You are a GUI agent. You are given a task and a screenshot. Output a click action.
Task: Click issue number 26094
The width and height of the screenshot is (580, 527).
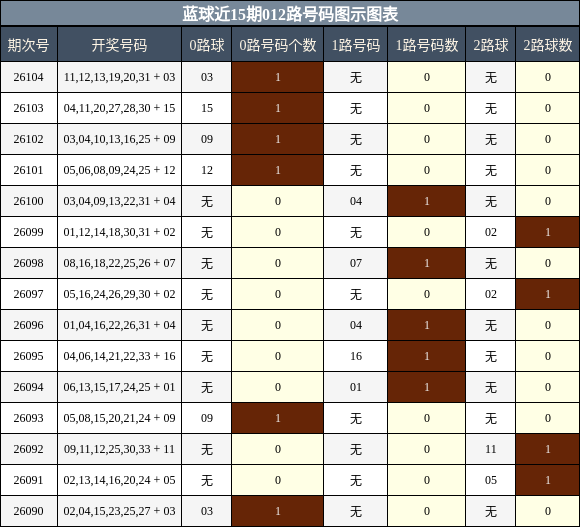tap(28, 387)
